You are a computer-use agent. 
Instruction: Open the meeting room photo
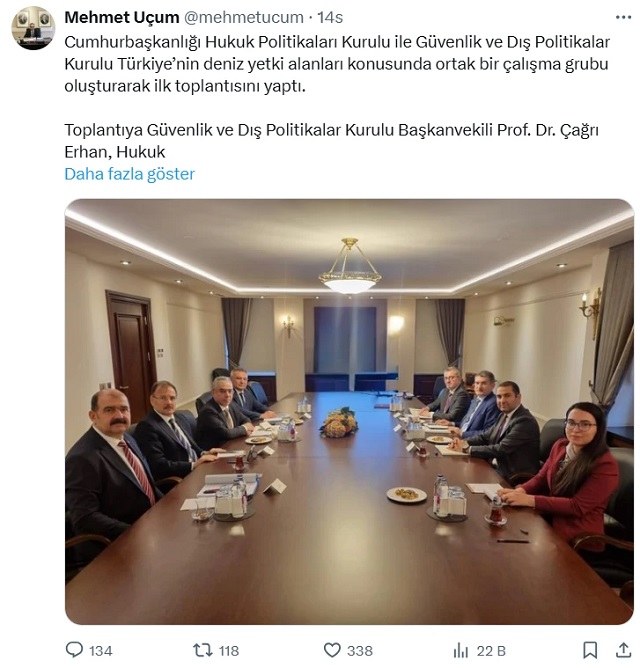[x=349, y=412]
